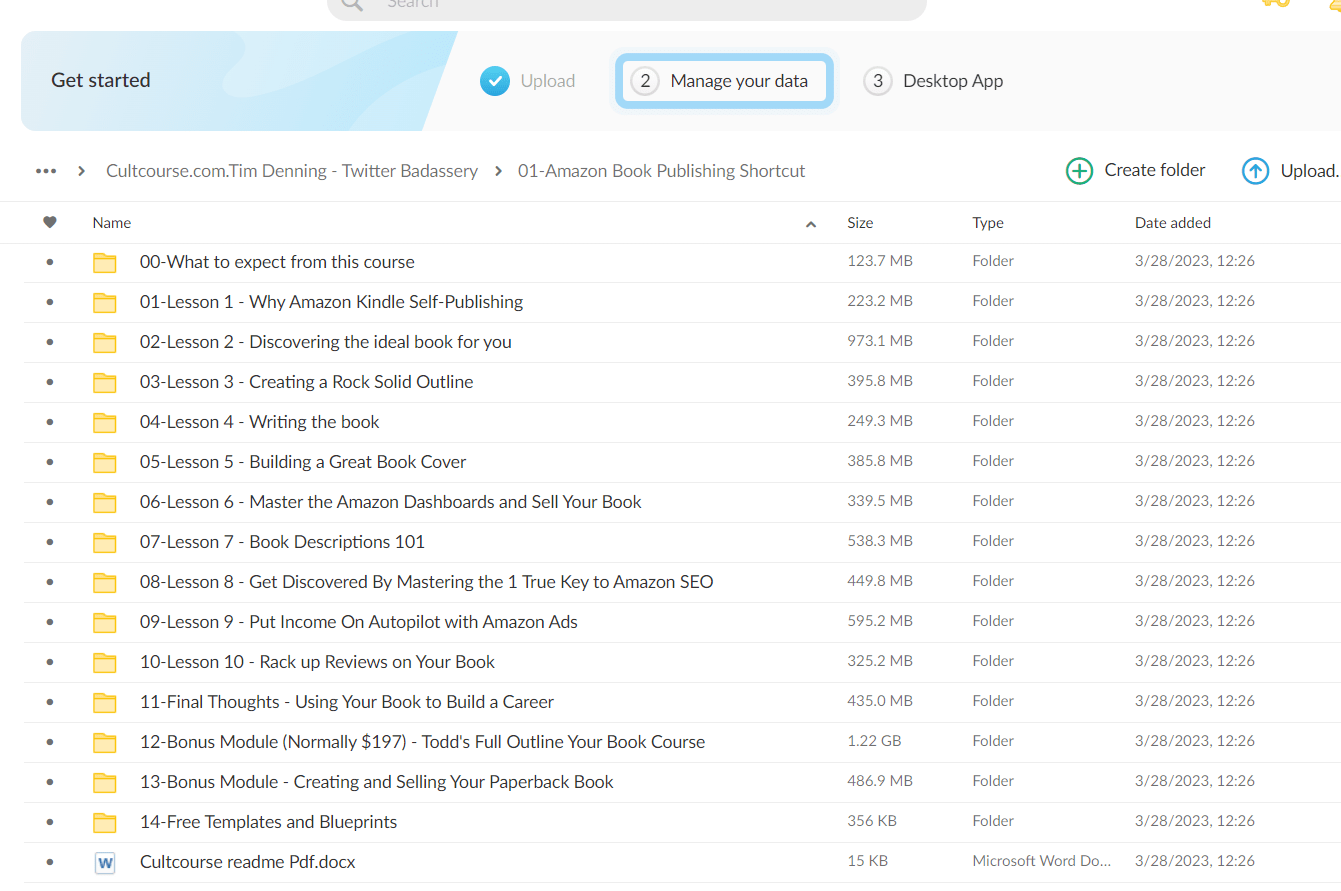Click folder icon for 05-Lesson 5
1341x891 pixels.
pos(105,462)
